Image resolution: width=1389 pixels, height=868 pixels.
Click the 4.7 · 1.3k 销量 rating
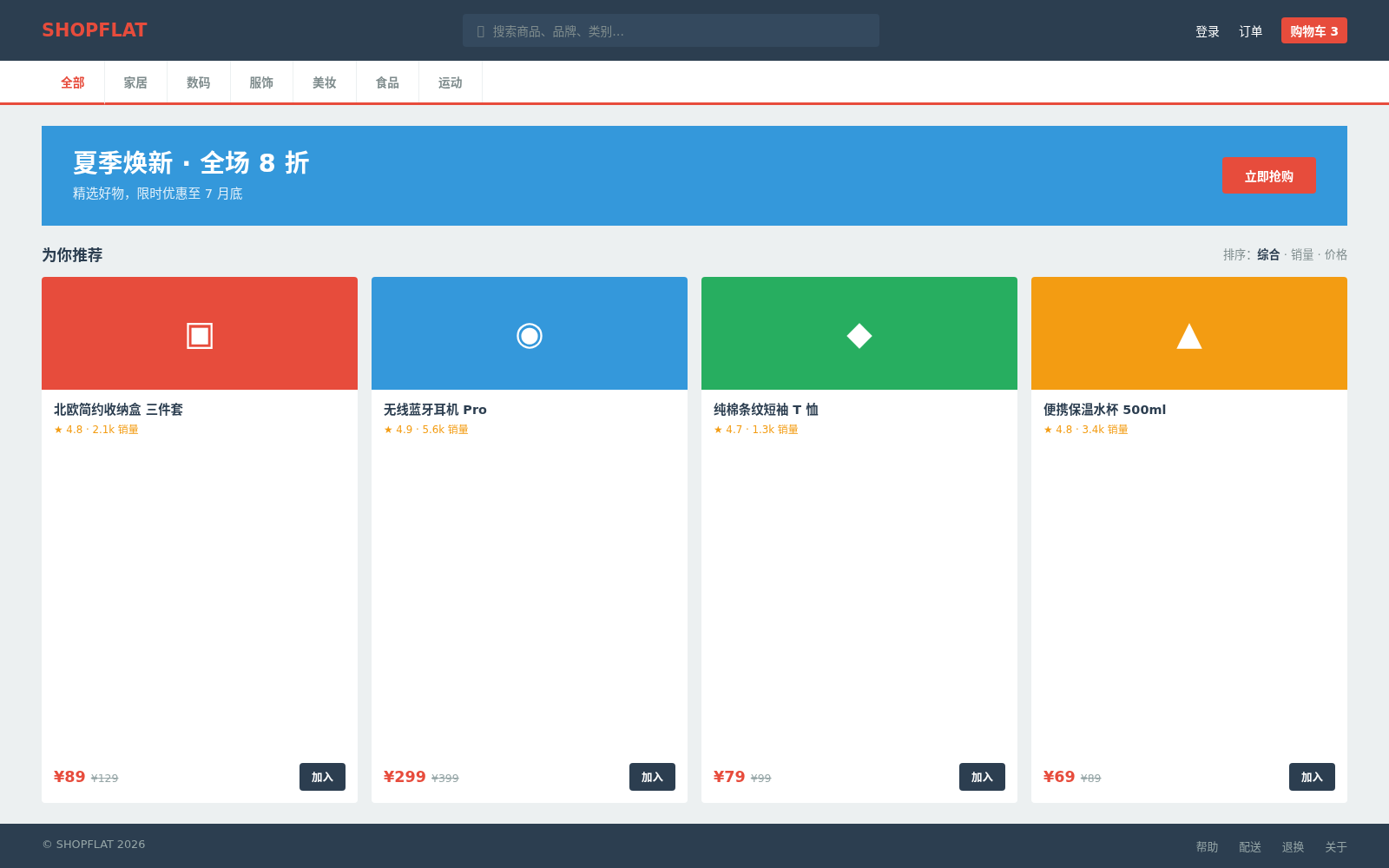tap(756, 430)
